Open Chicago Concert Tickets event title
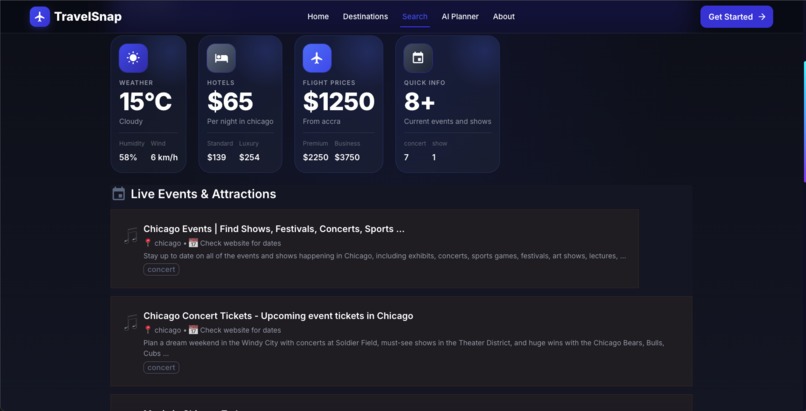Viewport: 806px width, 411px height. (x=278, y=316)
